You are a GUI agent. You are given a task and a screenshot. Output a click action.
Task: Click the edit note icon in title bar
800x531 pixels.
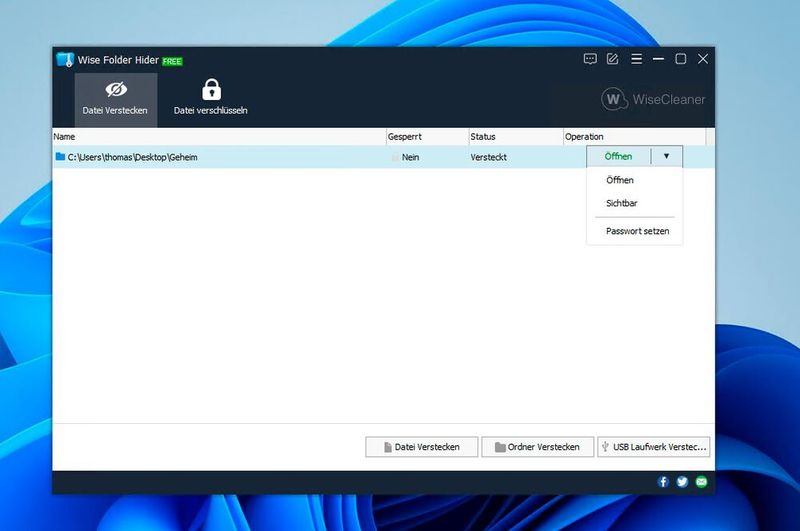click(613, 59)
